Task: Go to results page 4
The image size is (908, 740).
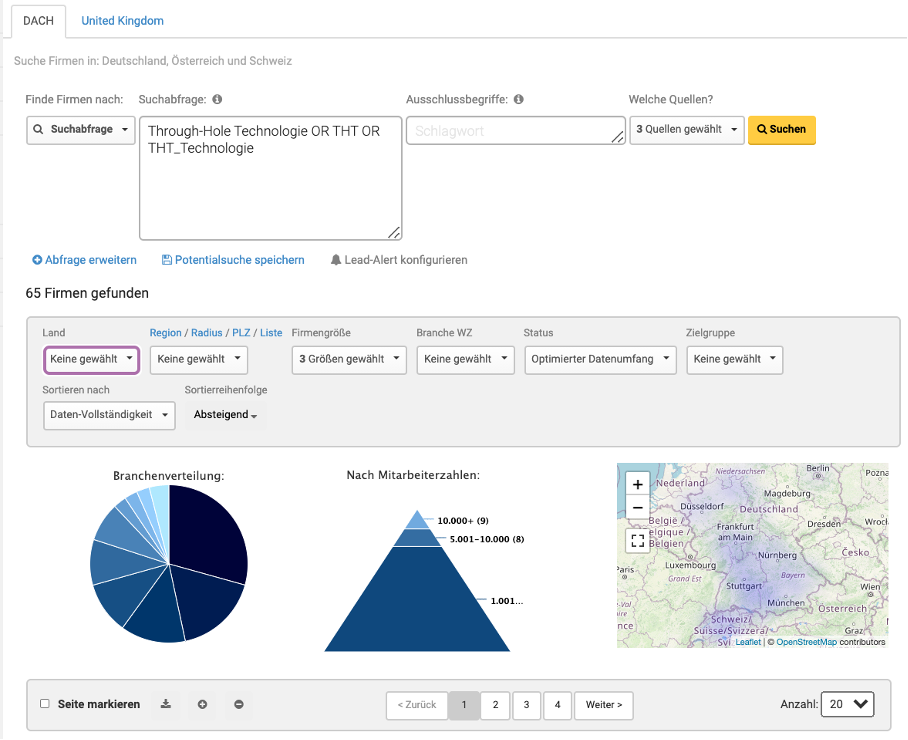Action: click(x=558, y=705)
